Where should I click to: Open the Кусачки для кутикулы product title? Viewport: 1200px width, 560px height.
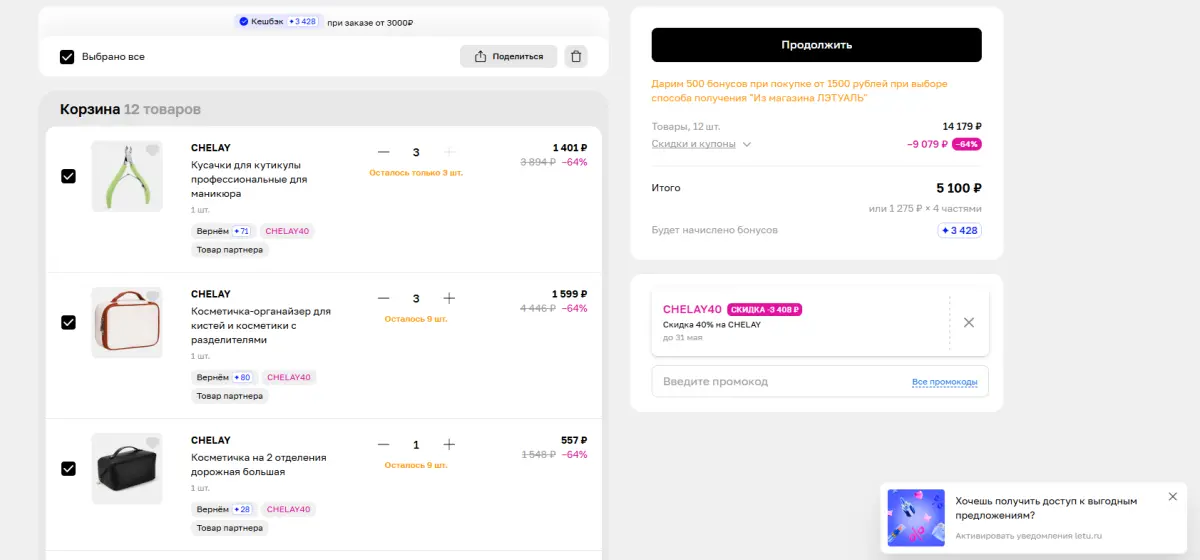249,179
